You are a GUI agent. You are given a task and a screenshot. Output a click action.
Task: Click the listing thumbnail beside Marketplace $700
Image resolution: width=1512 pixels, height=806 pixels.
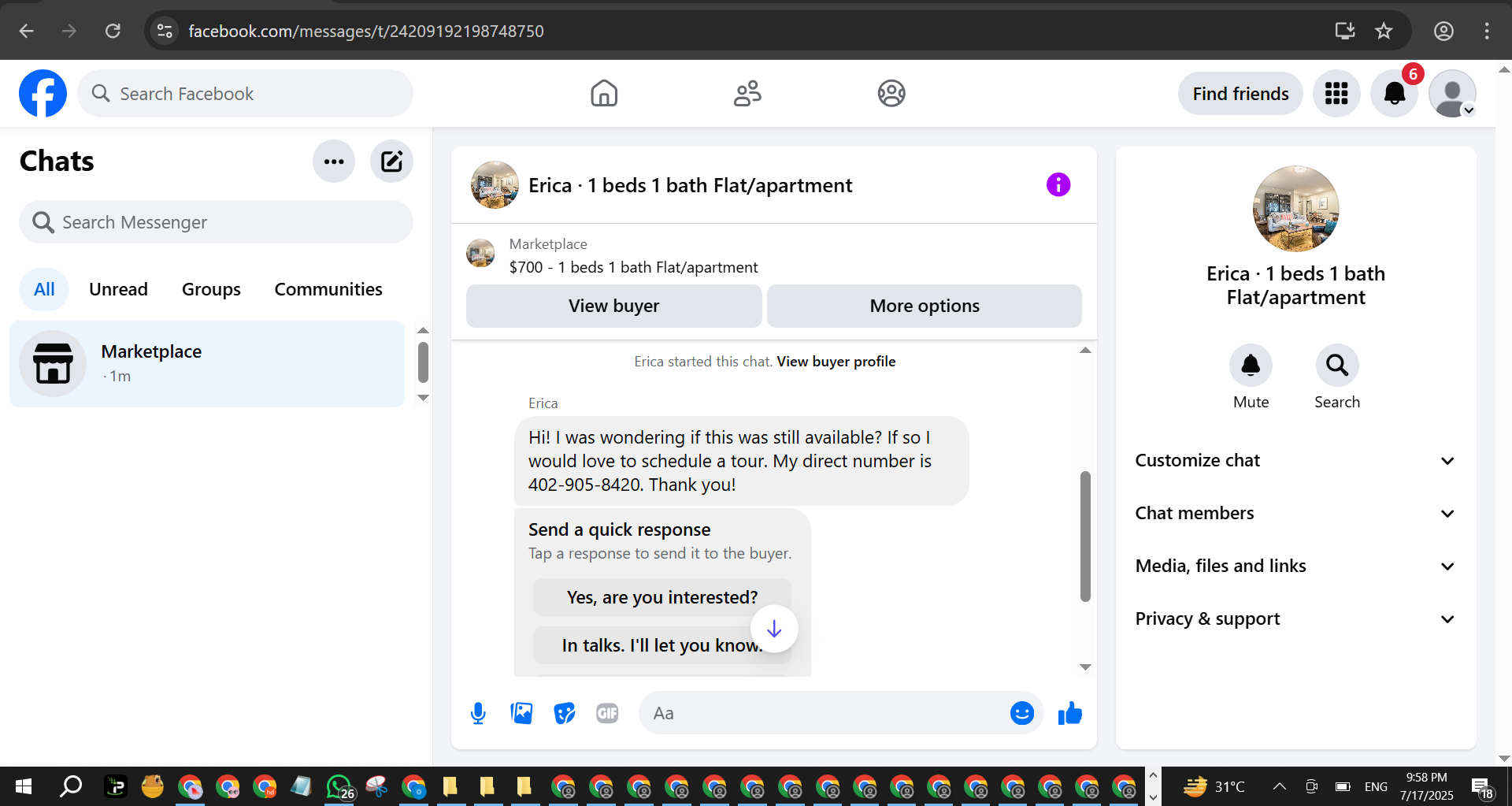tap(480, 254)
